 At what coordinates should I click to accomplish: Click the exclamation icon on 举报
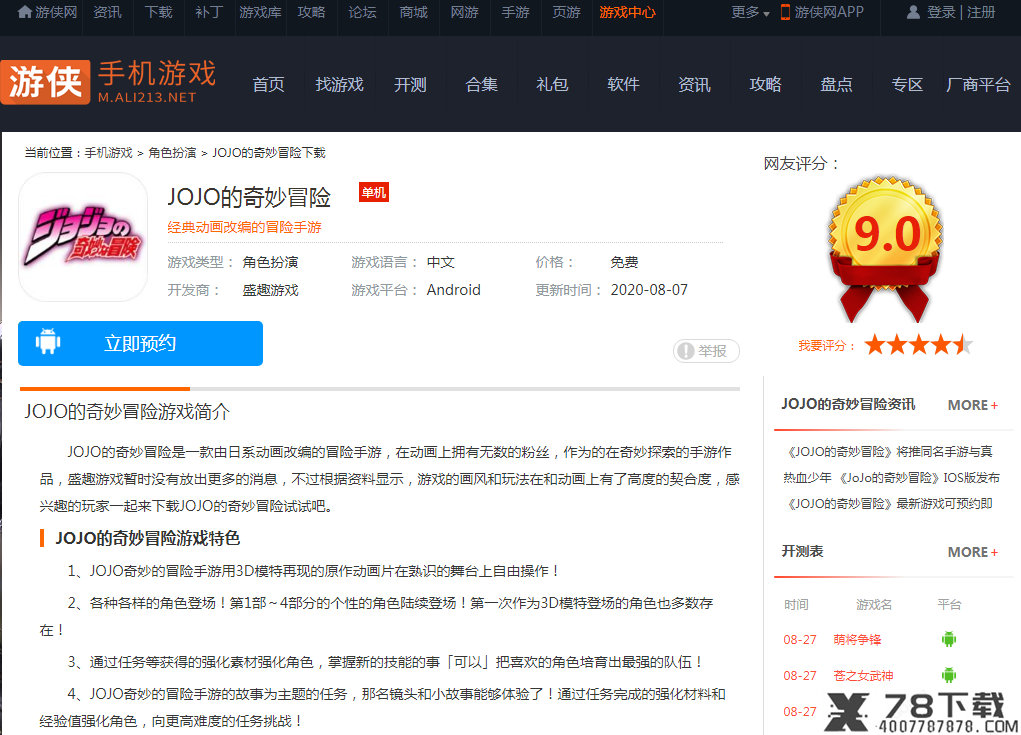685,351
